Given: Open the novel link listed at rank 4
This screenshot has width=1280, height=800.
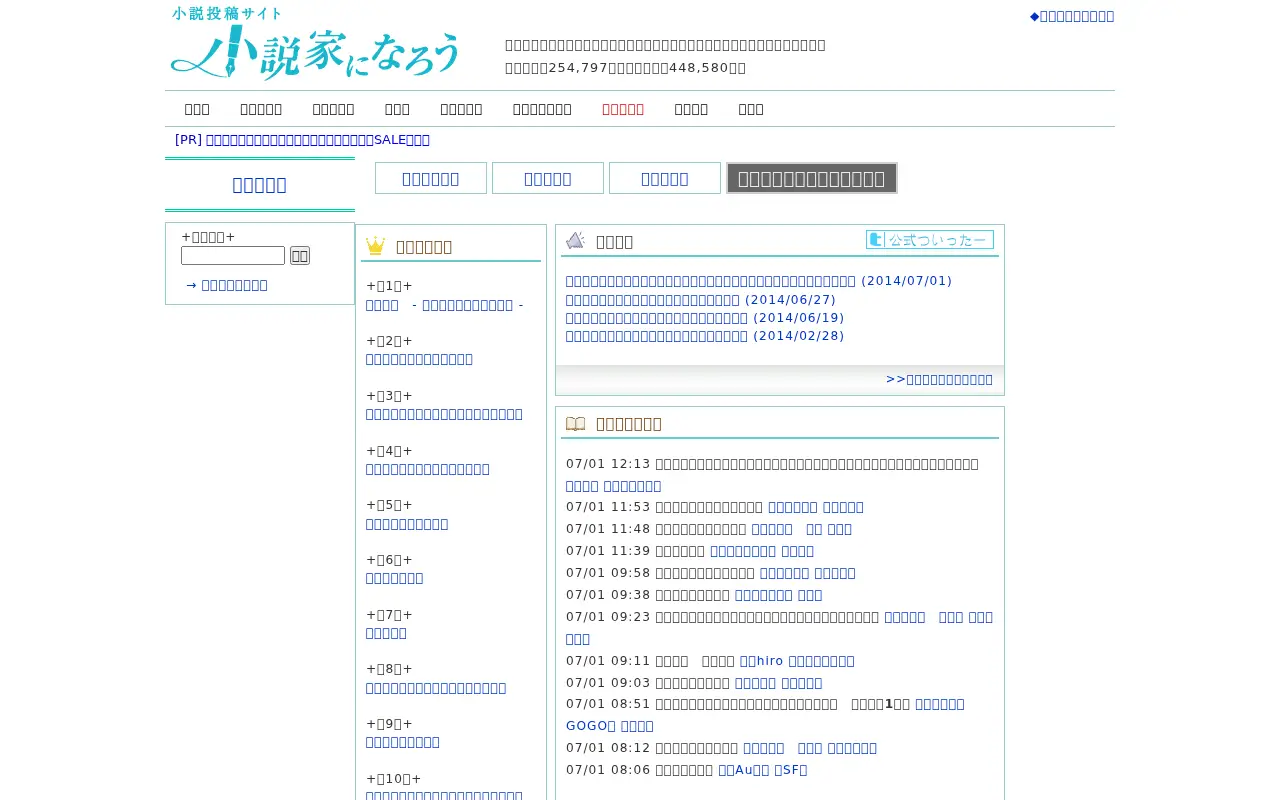Looking at the screenshot, I should [428, 469].
